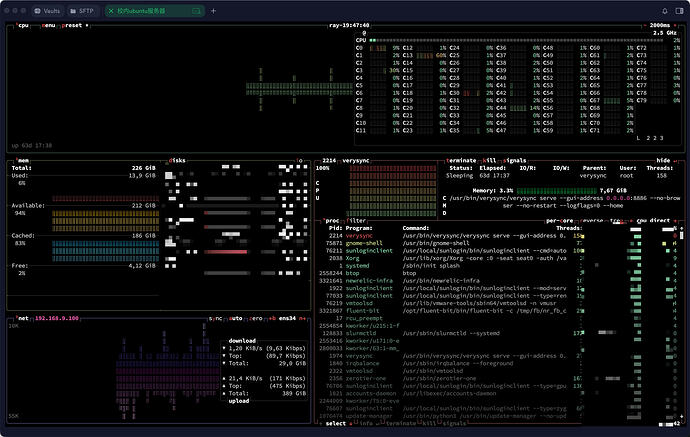Click the IP address 192.168.9.100
Screen dimensions: 690x437
[x=57, y=318]
